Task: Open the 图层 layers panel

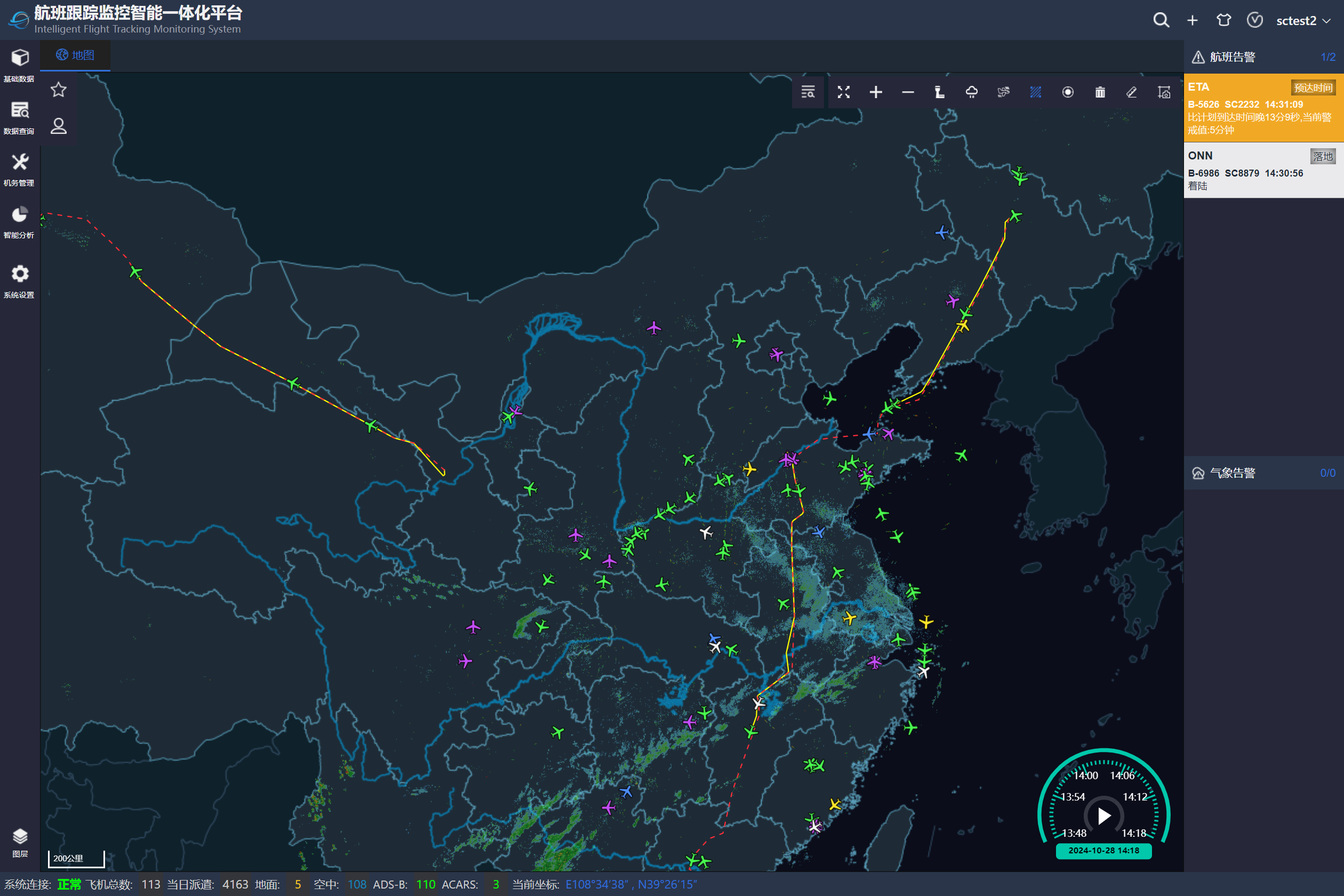Action: tap(19, 842)
